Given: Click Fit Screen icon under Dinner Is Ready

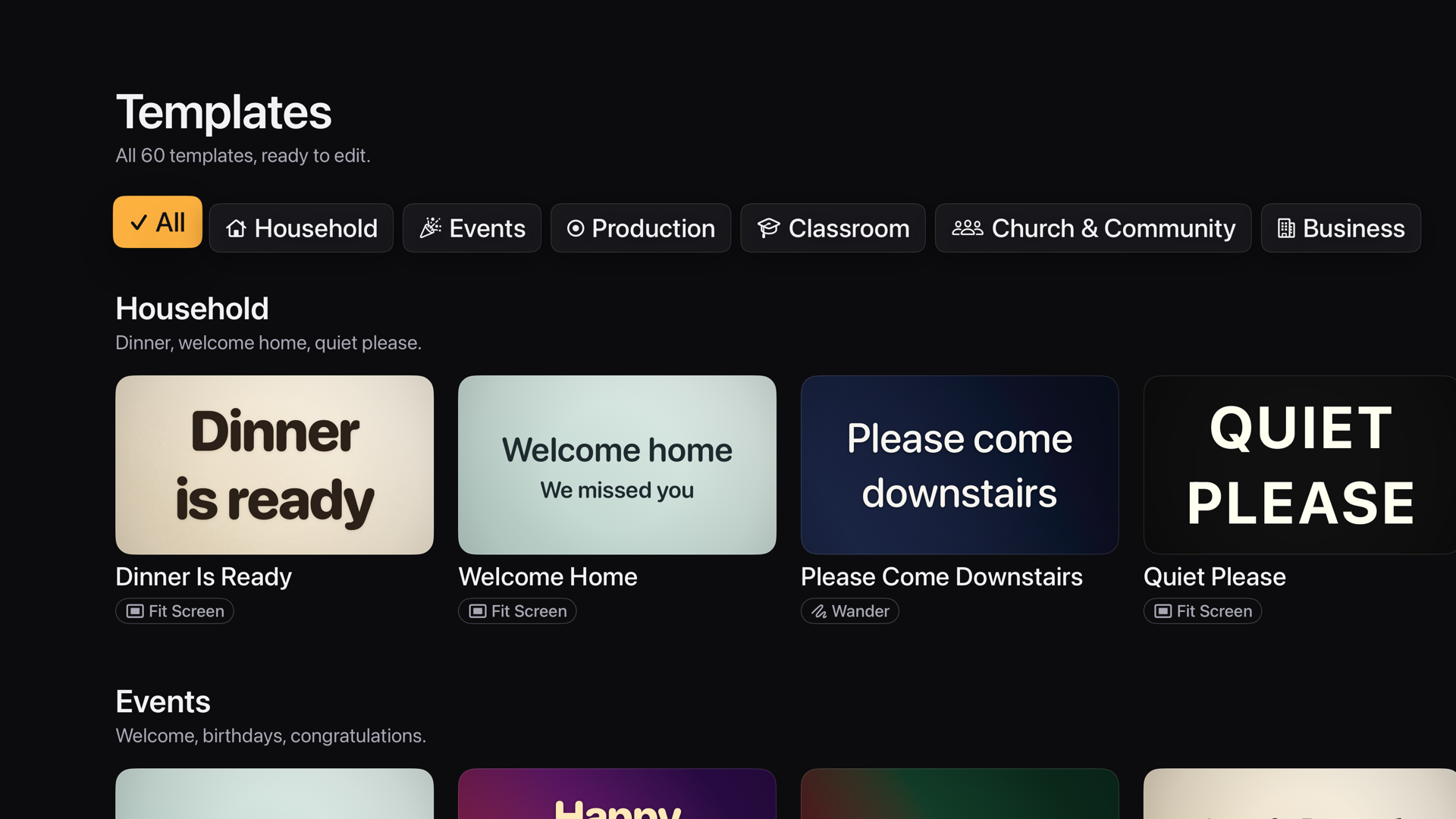Looking at the screenshot, I should click(135, 611).
